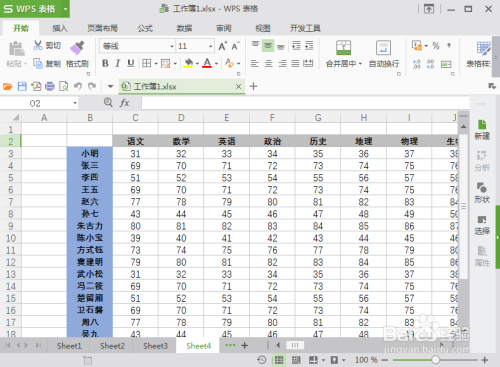Open the Sheet1 worksheet tab
The image size is (500, 367).
[x=69, y=346]
